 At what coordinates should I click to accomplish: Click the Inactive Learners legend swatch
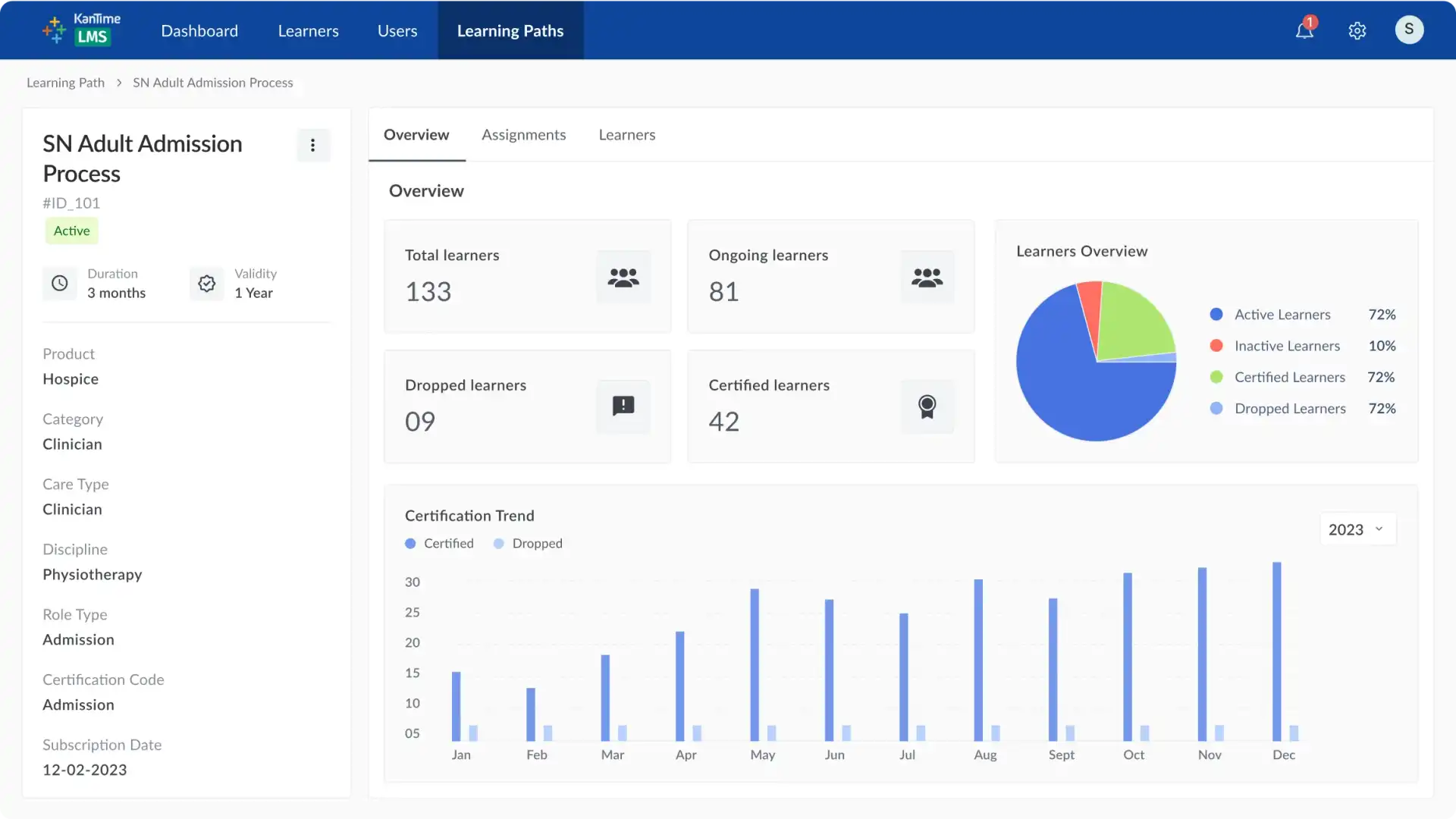1216,345
